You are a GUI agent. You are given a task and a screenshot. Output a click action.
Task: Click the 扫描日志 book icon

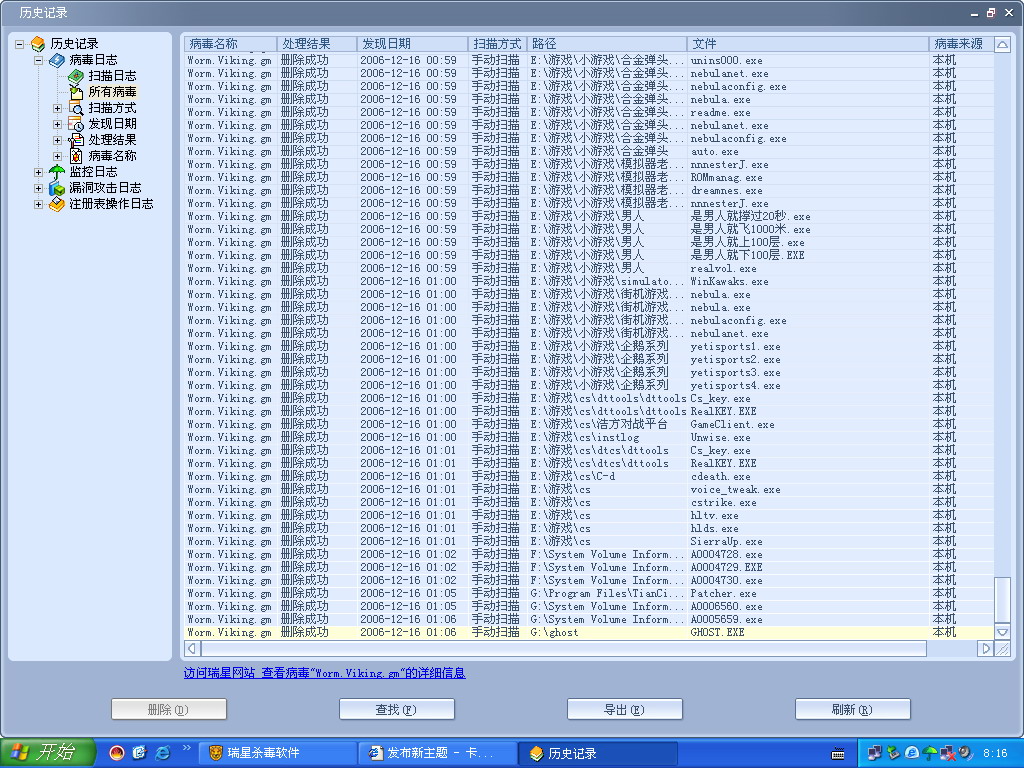[76, 76]
